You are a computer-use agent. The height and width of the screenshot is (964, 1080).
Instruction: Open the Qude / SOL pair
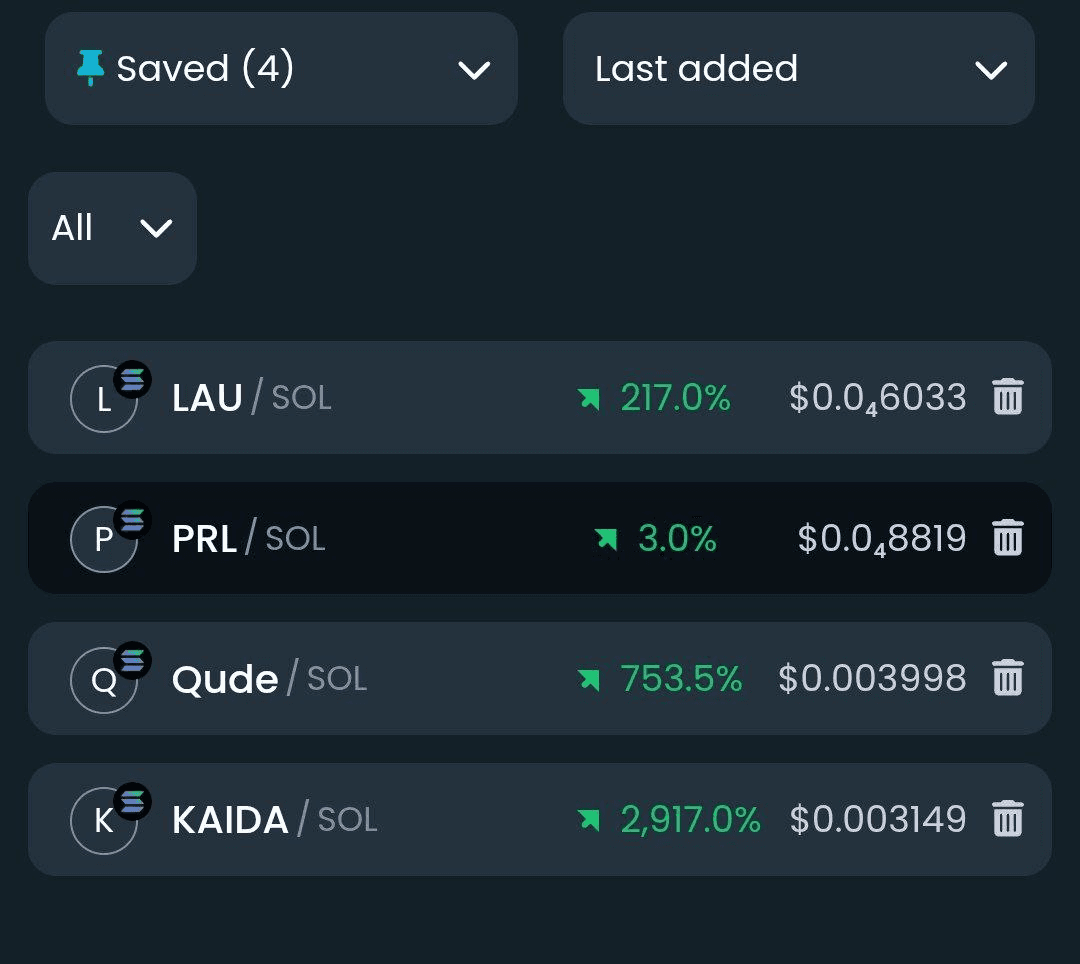269,679
